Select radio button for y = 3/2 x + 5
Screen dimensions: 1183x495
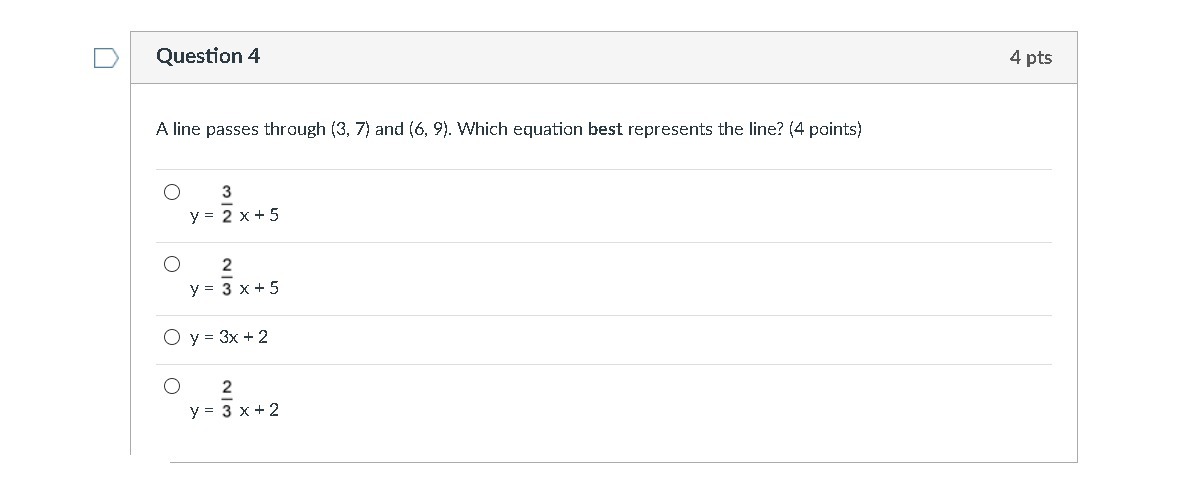[x=172, y=191]
